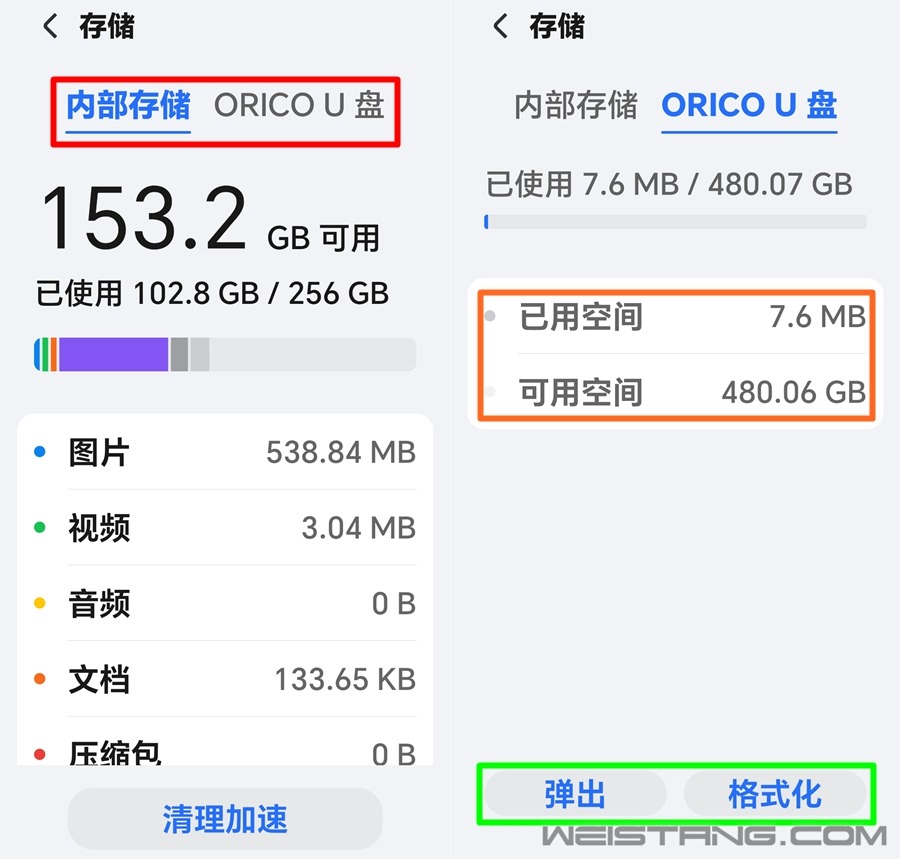
Task: Open 图片 538.84 MB storage entry
Action: 225,452
